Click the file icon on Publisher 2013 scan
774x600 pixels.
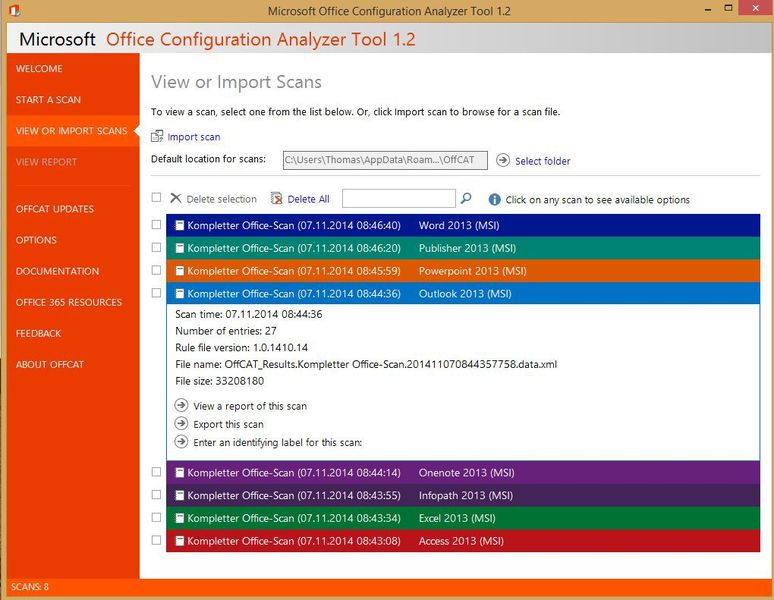click(180, 248)
